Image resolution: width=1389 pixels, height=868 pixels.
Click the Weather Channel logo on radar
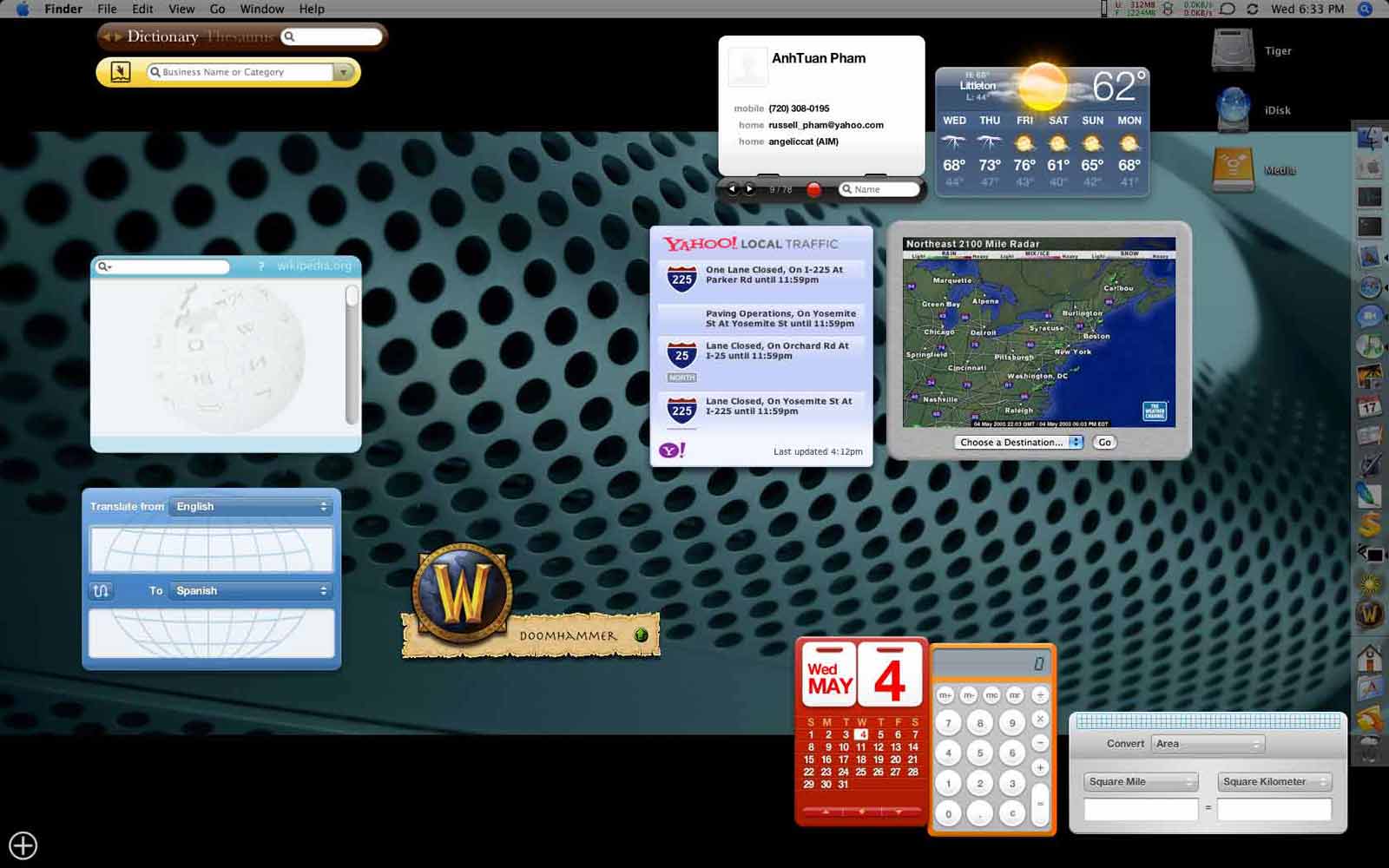coord(1154,411)
